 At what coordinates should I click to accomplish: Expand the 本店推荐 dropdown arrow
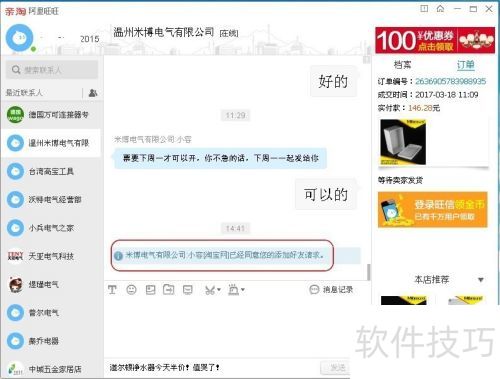tap(480, 280)
